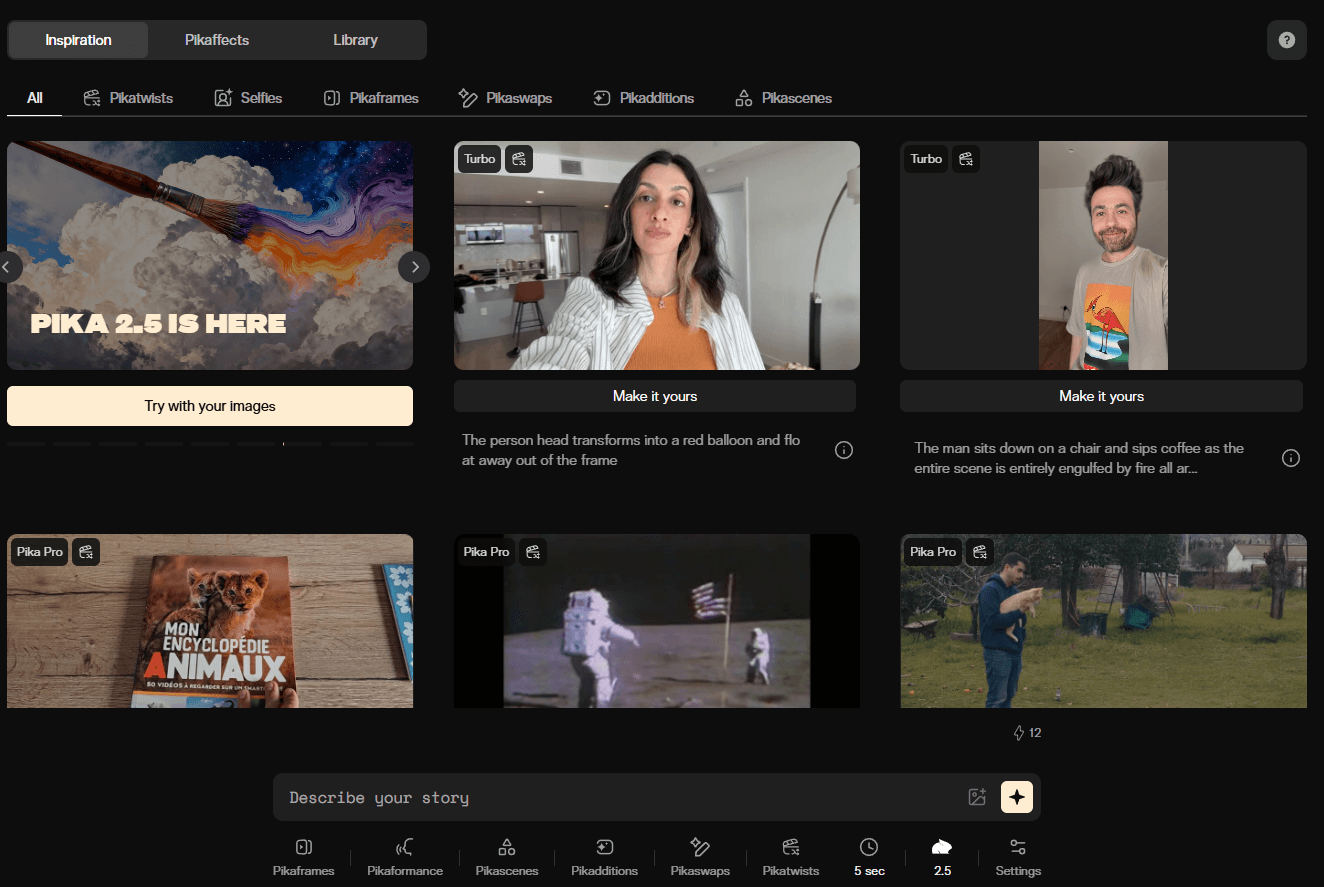Switch to the Pikaffects tab
This screenshot has height=887, width=1324.
pyautogui.click(x=217, y=40)
